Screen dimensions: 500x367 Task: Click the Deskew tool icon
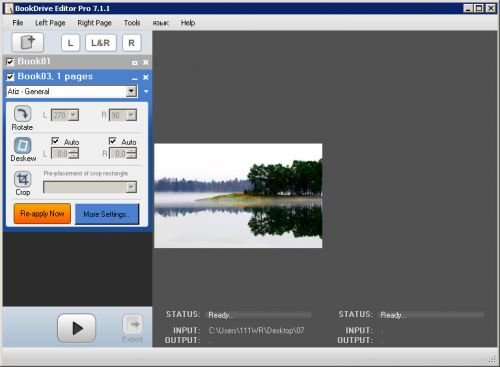22,145
